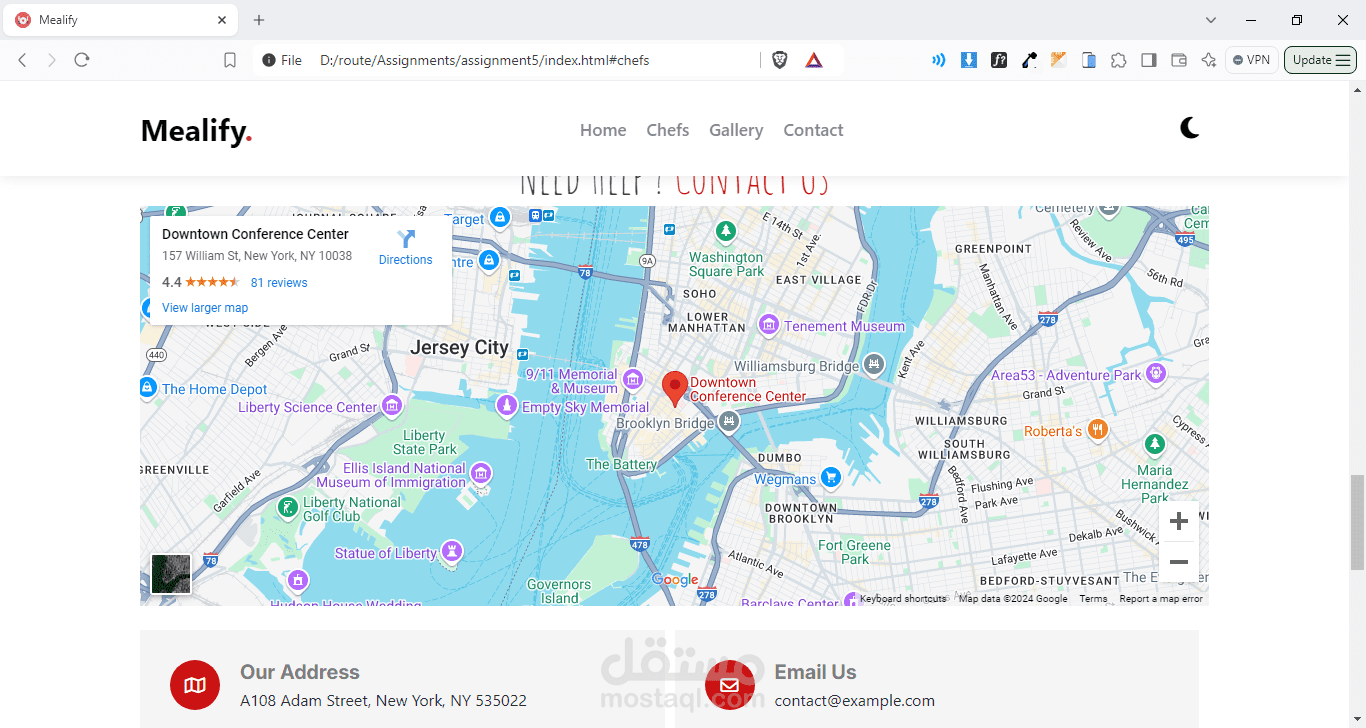
Task: Click the Google logo on map
Action: pos(675,580)
